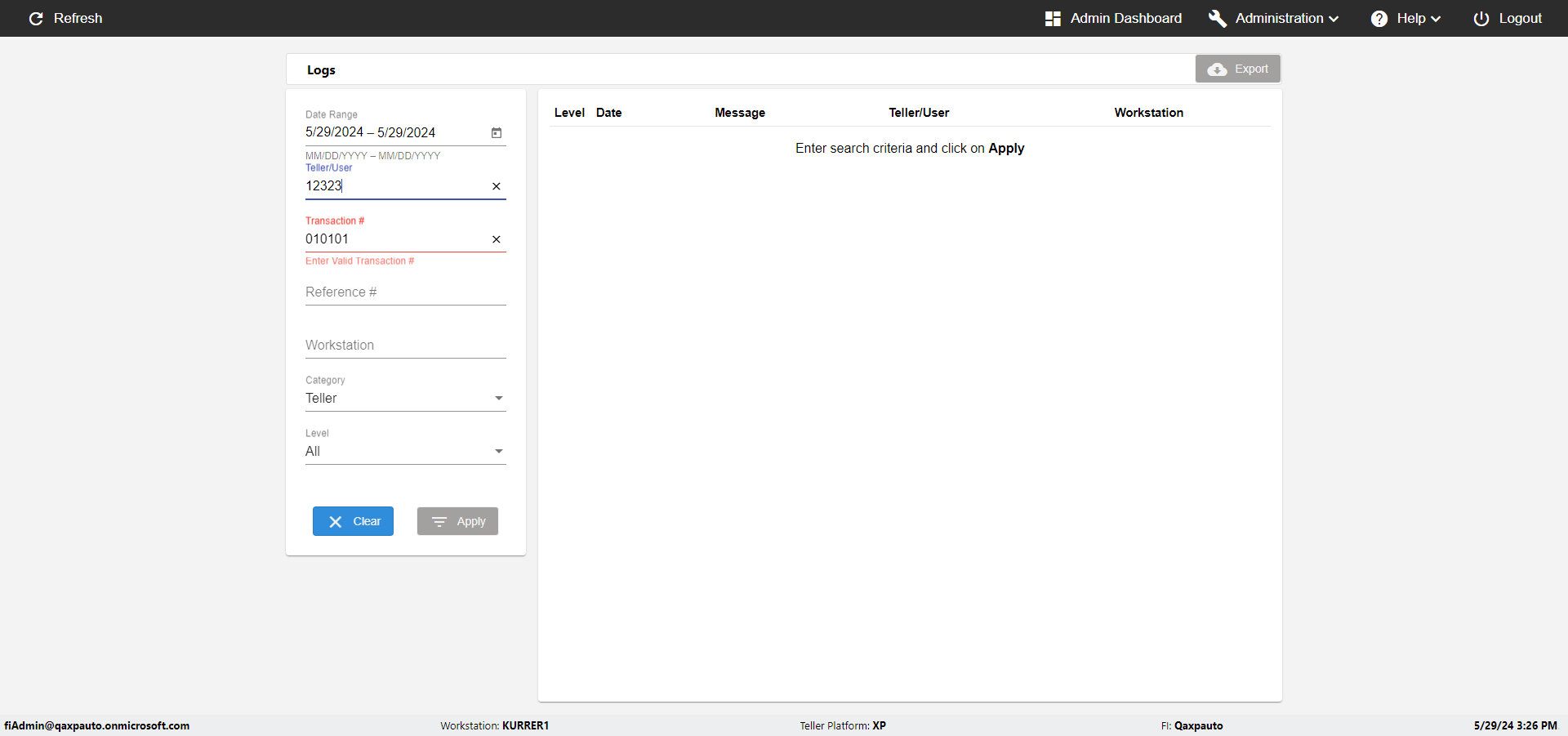
Task: Click the Level column header
Action: coord(569,113)
